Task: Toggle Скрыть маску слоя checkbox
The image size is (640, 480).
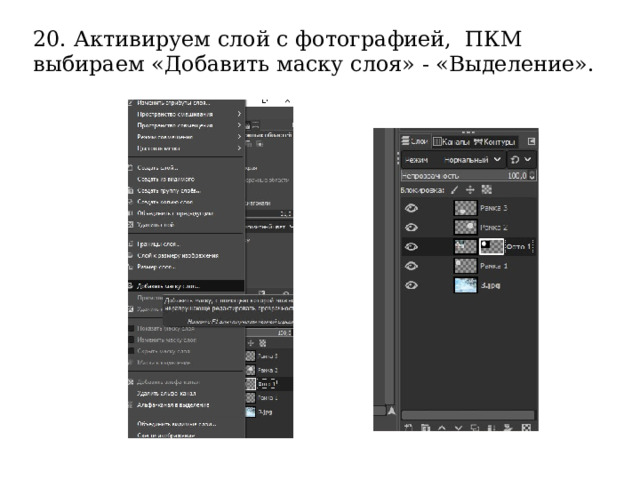Action: [131, 351]
